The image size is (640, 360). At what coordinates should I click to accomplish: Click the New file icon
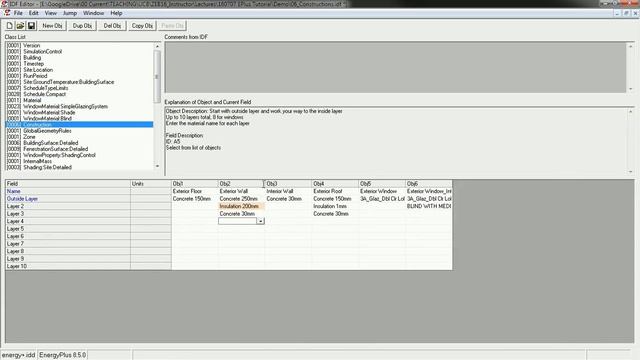[x=9, y=26]
